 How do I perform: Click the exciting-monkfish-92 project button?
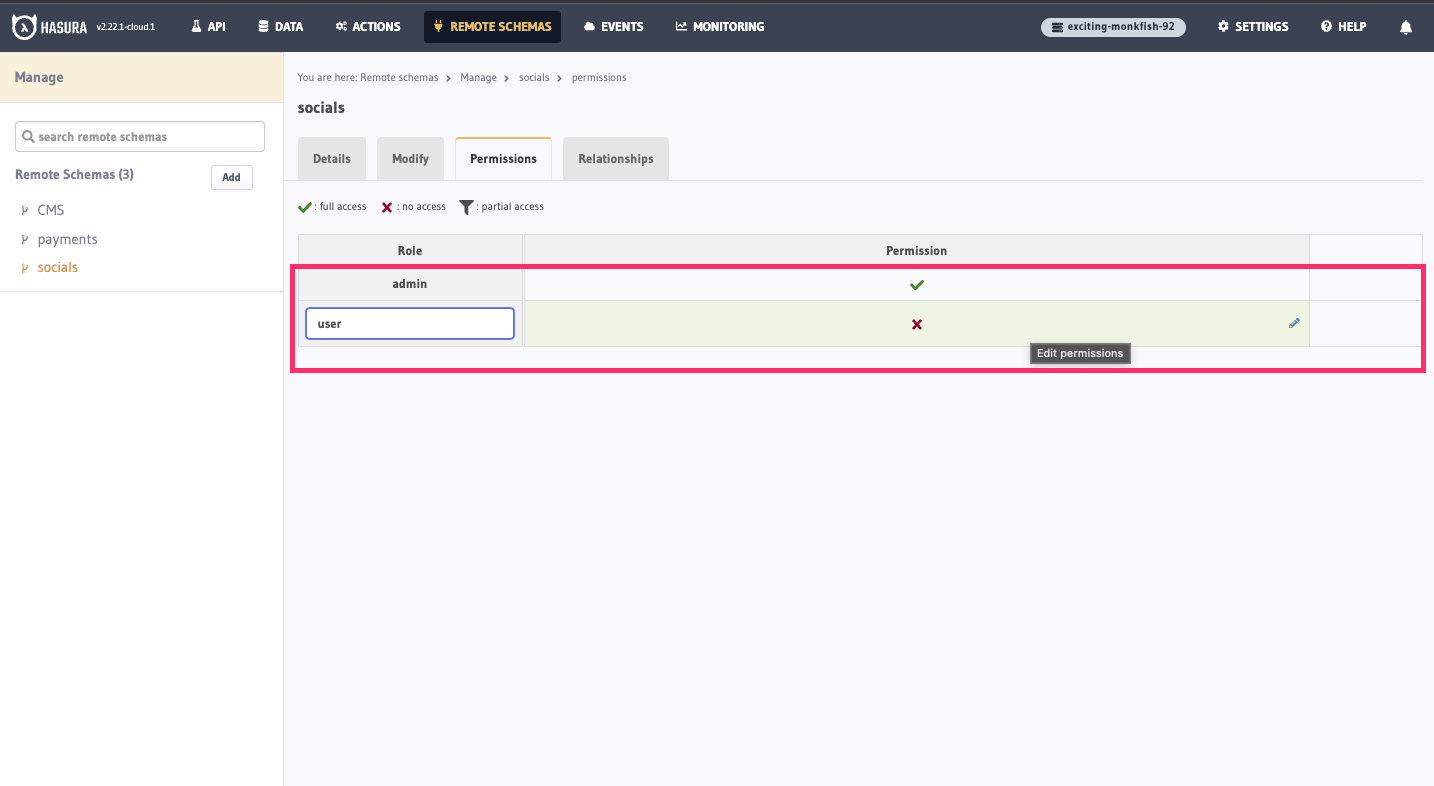point(1112,27)
